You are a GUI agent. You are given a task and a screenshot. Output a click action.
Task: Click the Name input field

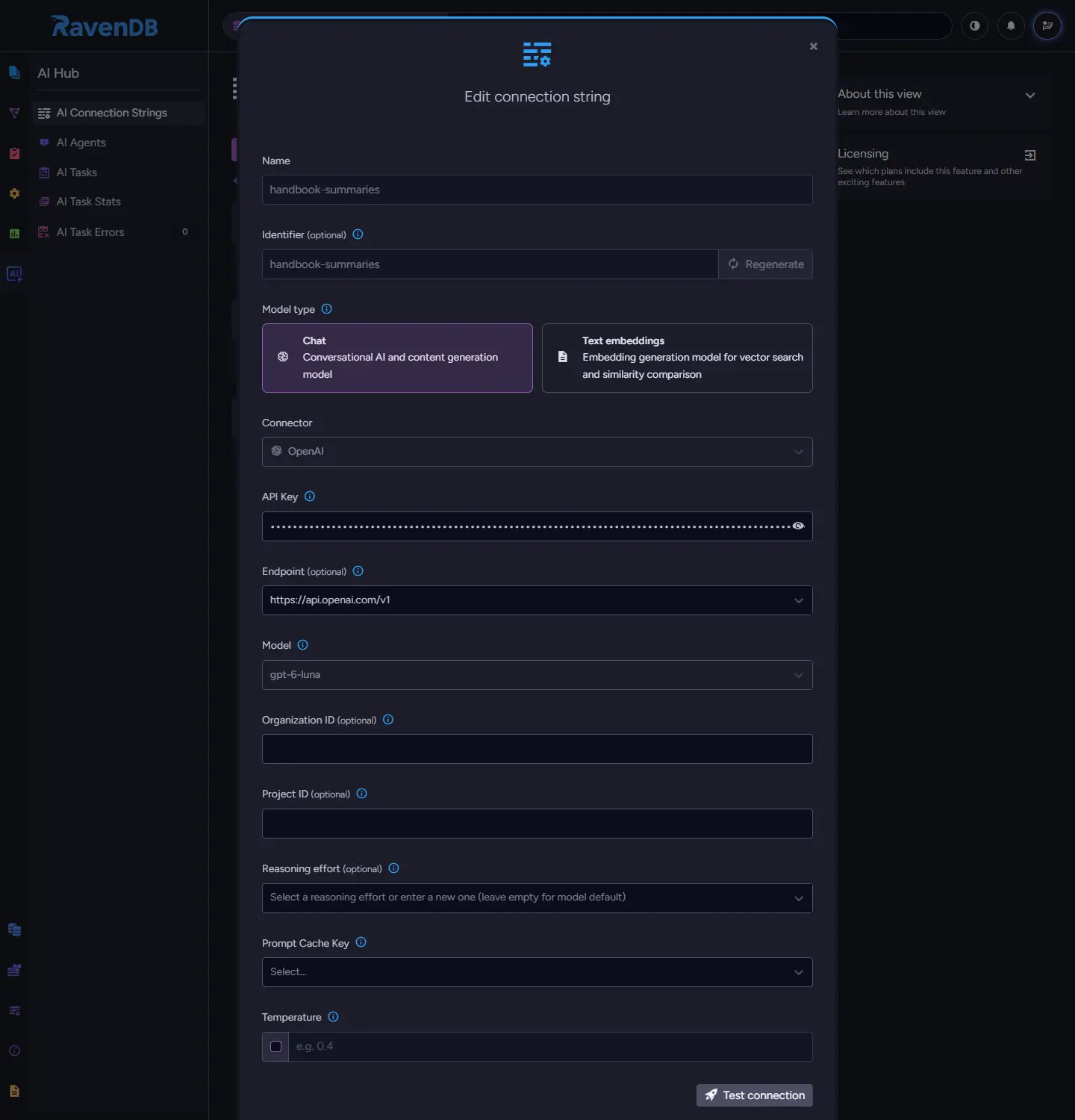[x=537, y=190]
